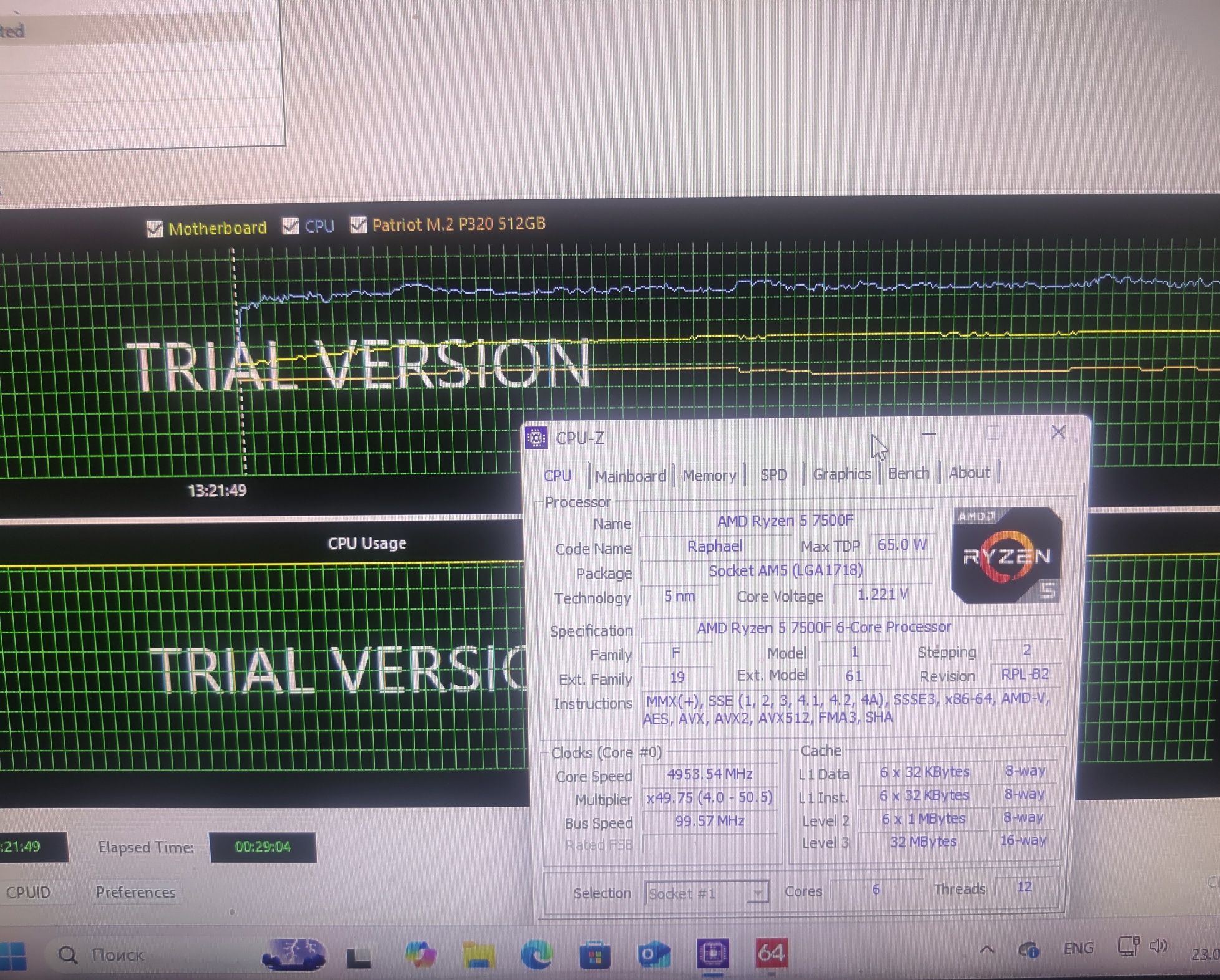Show hidden system tray icons
1220x980 pixels.
987,950
